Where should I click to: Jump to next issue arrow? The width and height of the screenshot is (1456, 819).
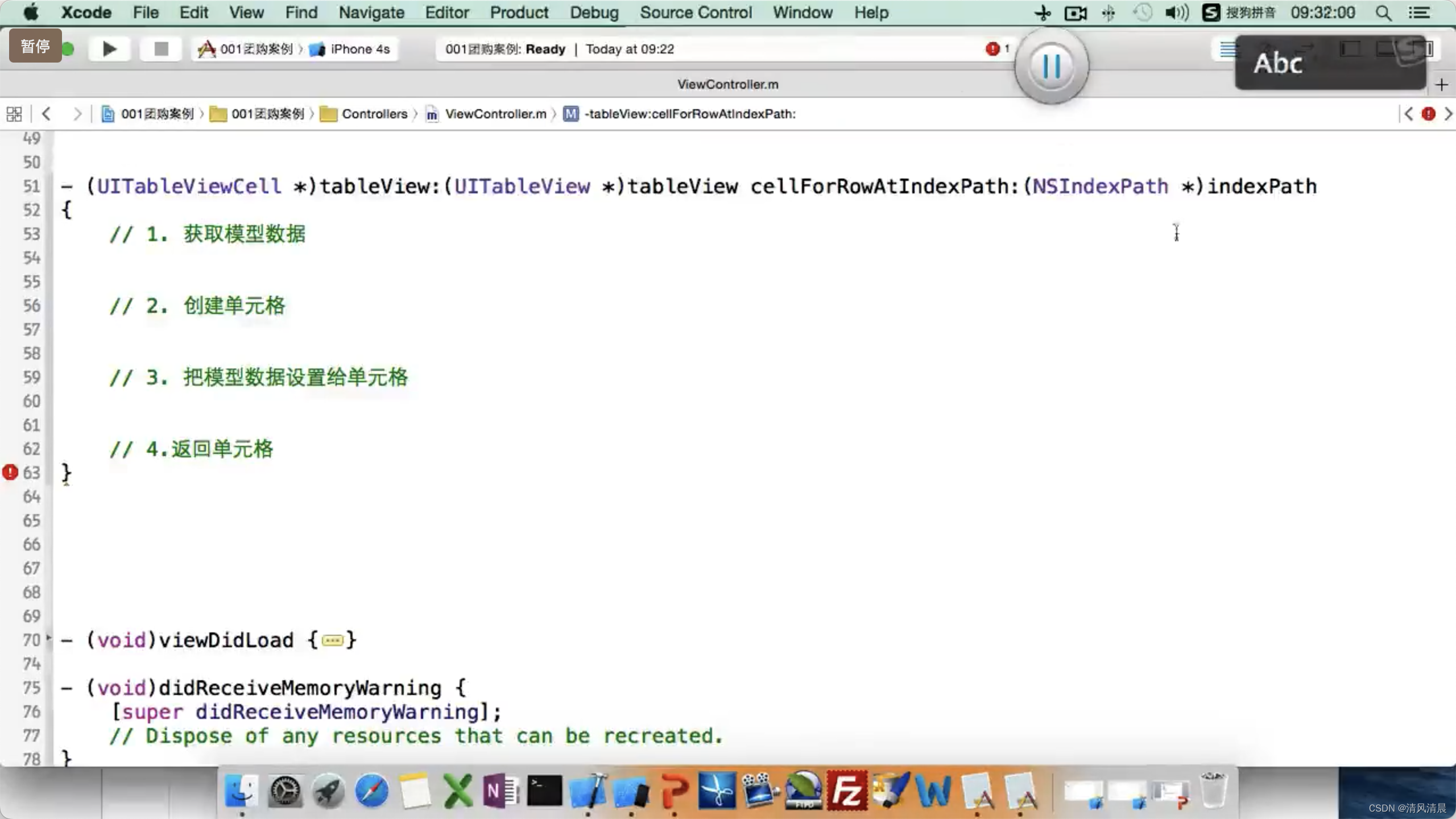1448,114
